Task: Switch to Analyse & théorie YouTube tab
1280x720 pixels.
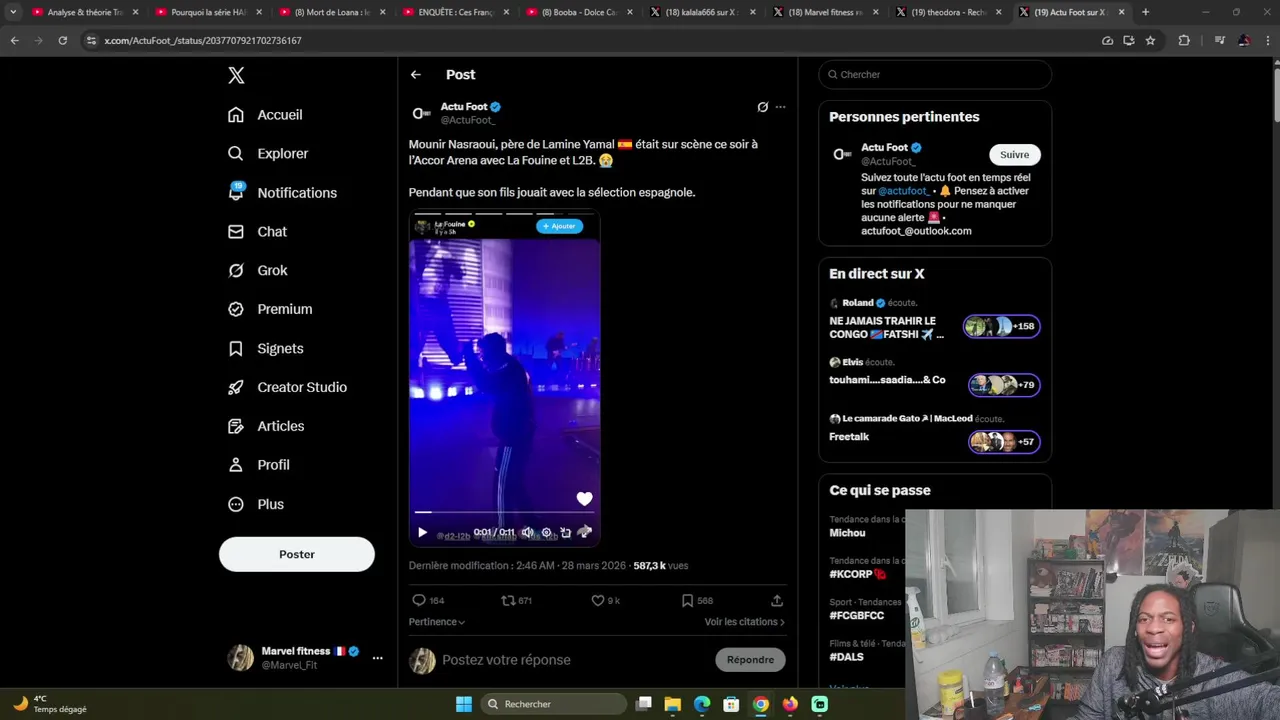Action: point(83,12)
